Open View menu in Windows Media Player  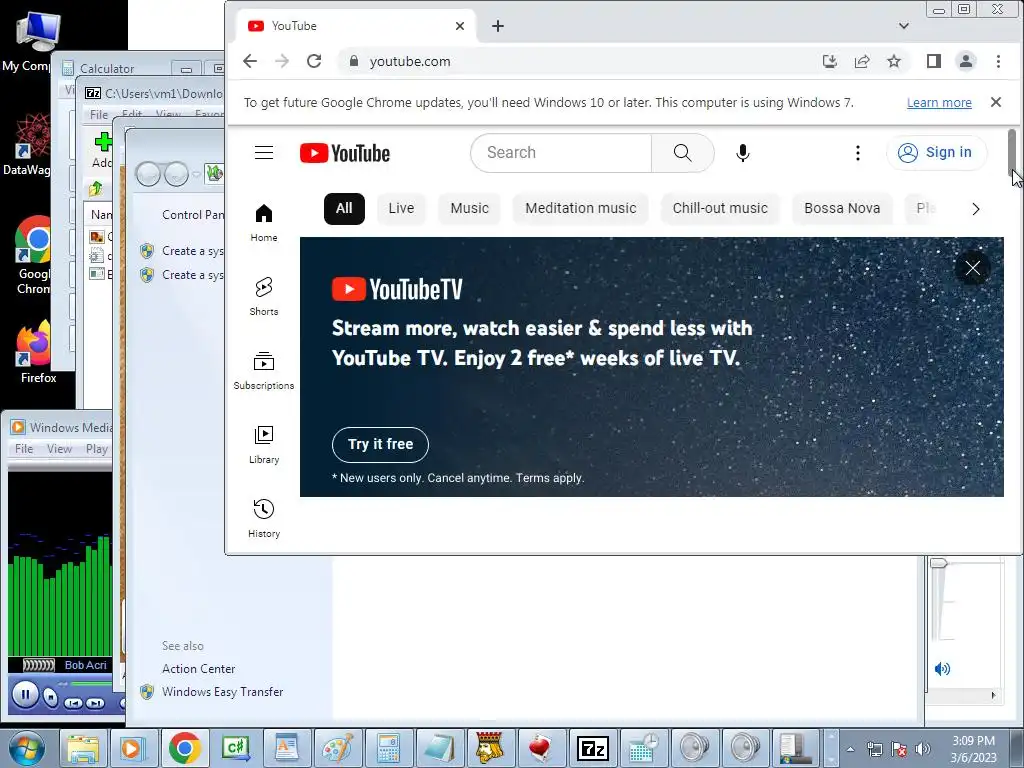(x=59, y=449)
